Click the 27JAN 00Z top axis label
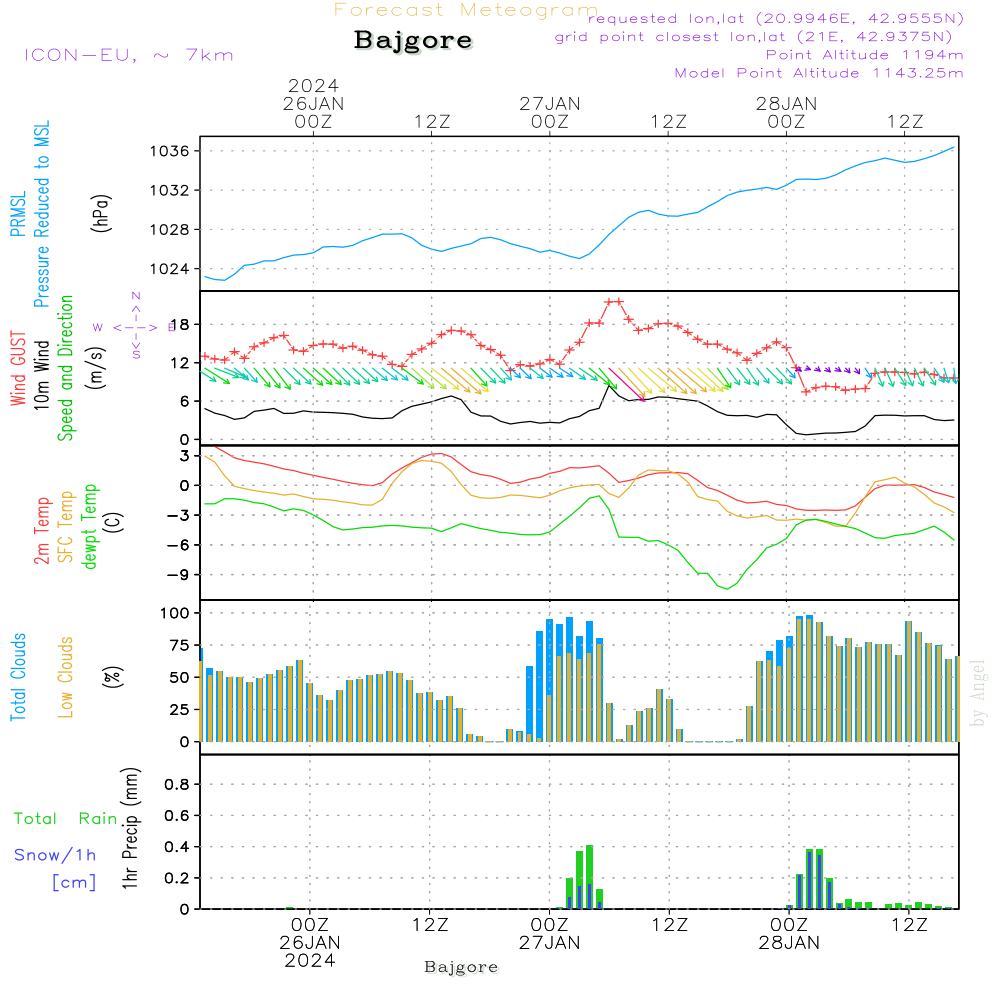The width and height of the screenshot is (1000, 1000). pyautogui.click(x=550, y=112)
